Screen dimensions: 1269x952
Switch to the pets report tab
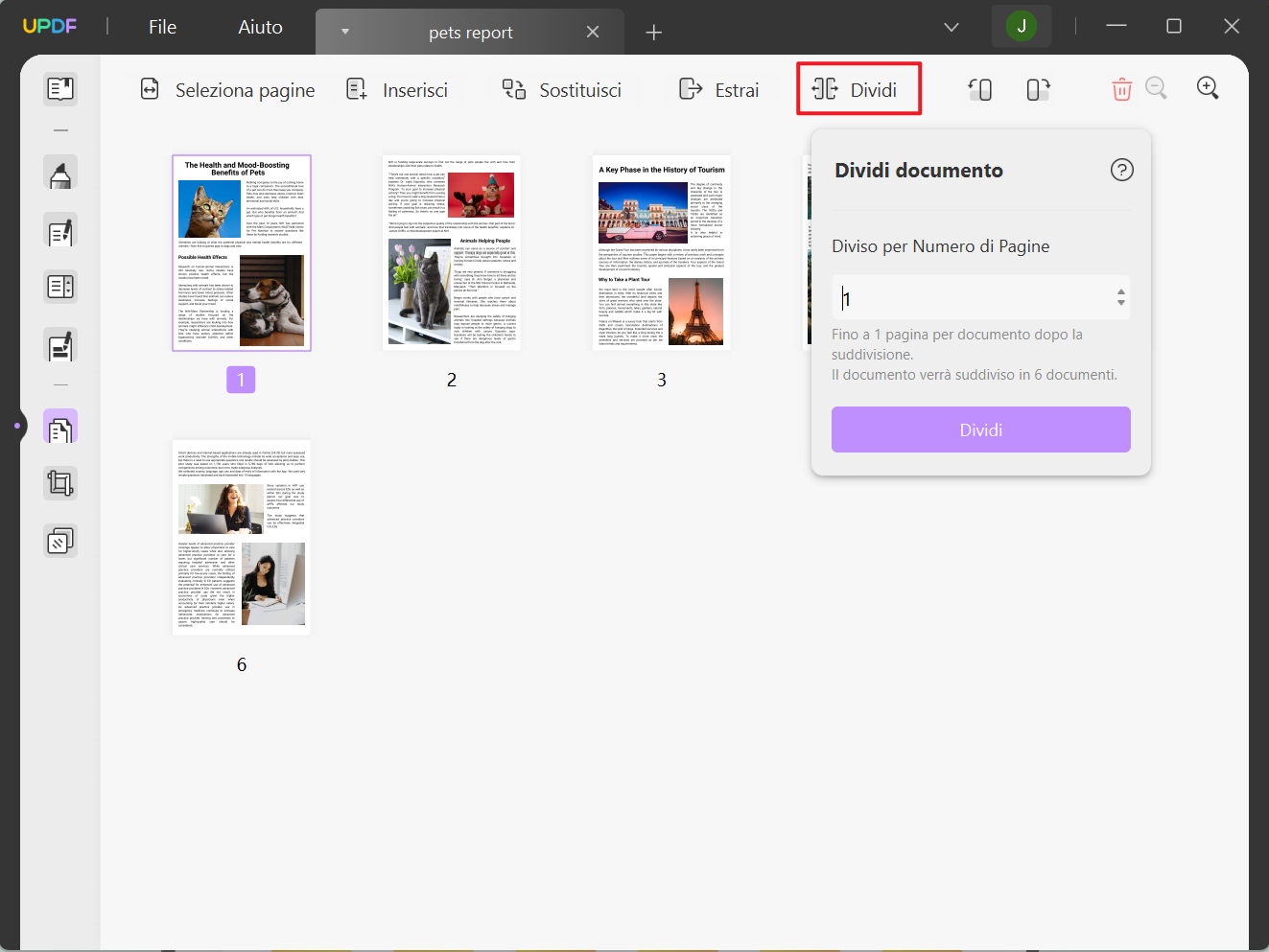click(470, 31)
